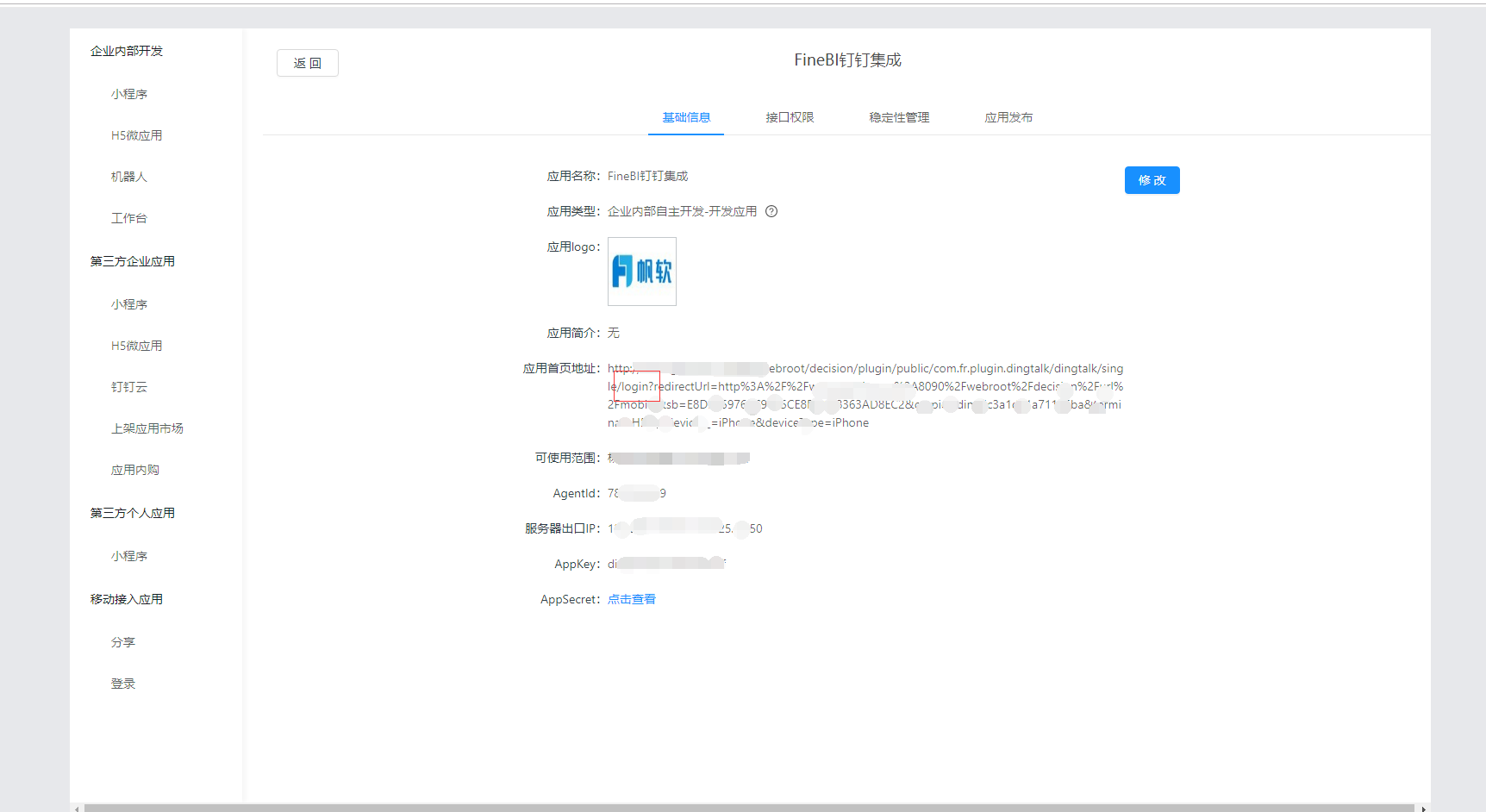
Task: Click the 返回 button
Action: pos(308,63)
